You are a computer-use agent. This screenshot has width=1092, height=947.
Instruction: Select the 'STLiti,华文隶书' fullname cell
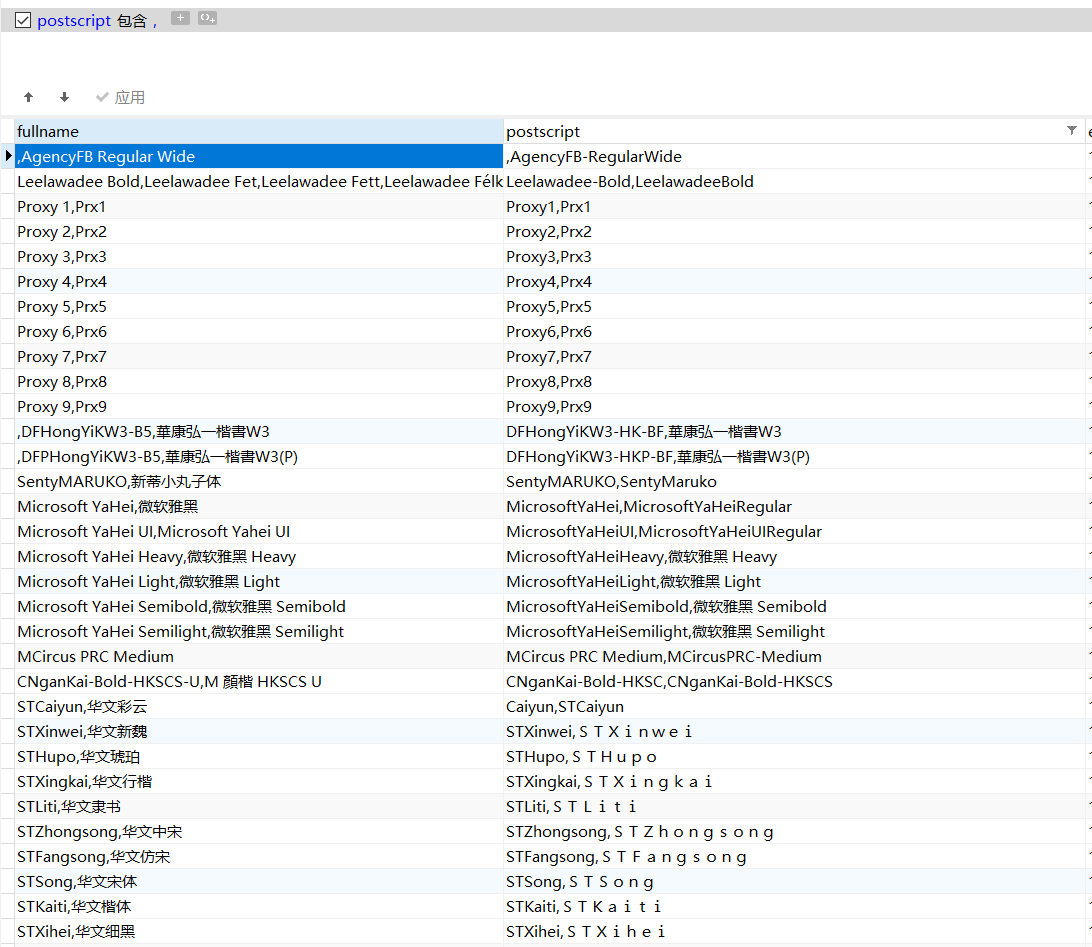(x=258, y=808)
